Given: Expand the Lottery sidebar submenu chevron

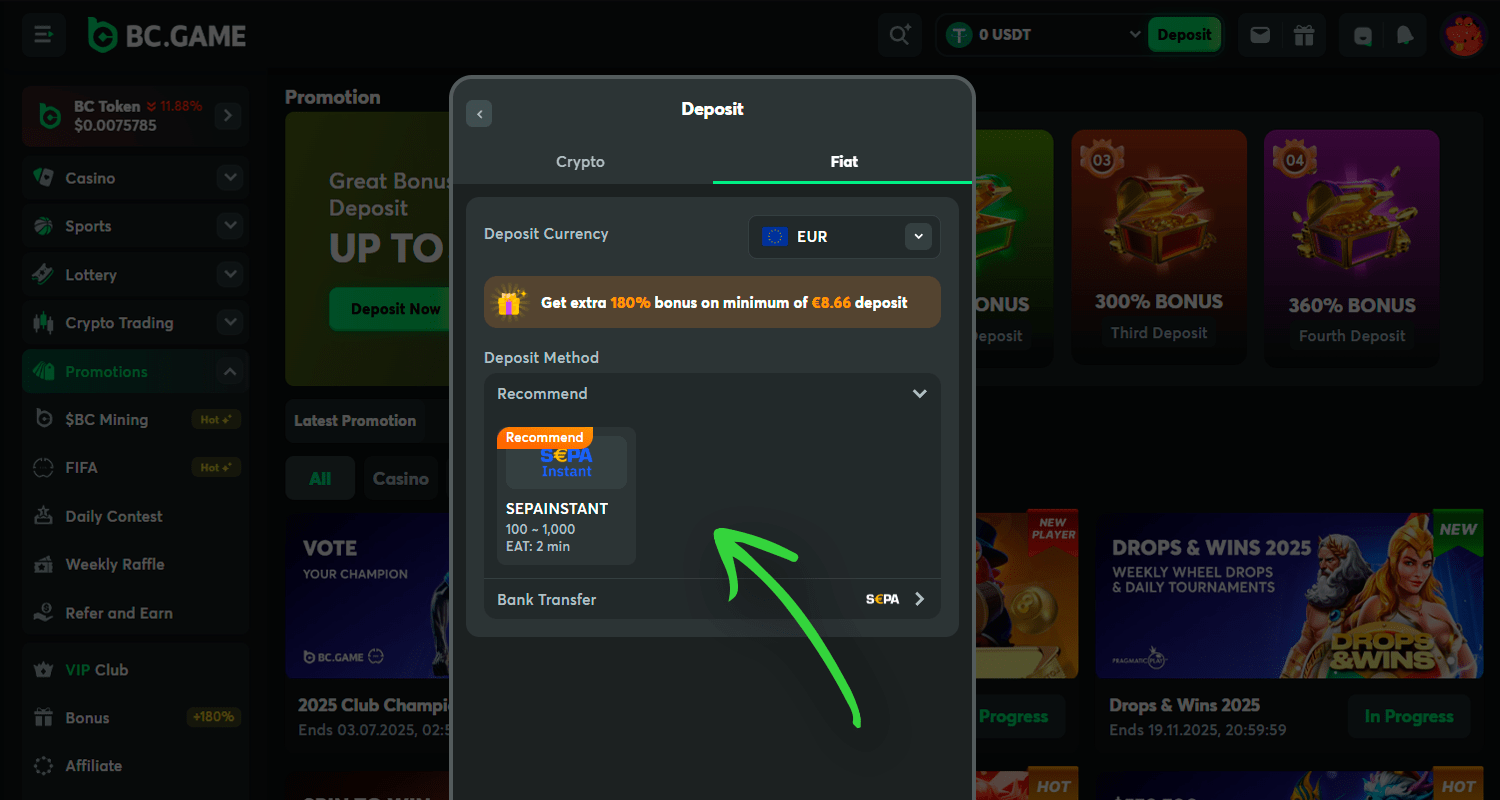Looking at the screenshot, I should [230, 274].
